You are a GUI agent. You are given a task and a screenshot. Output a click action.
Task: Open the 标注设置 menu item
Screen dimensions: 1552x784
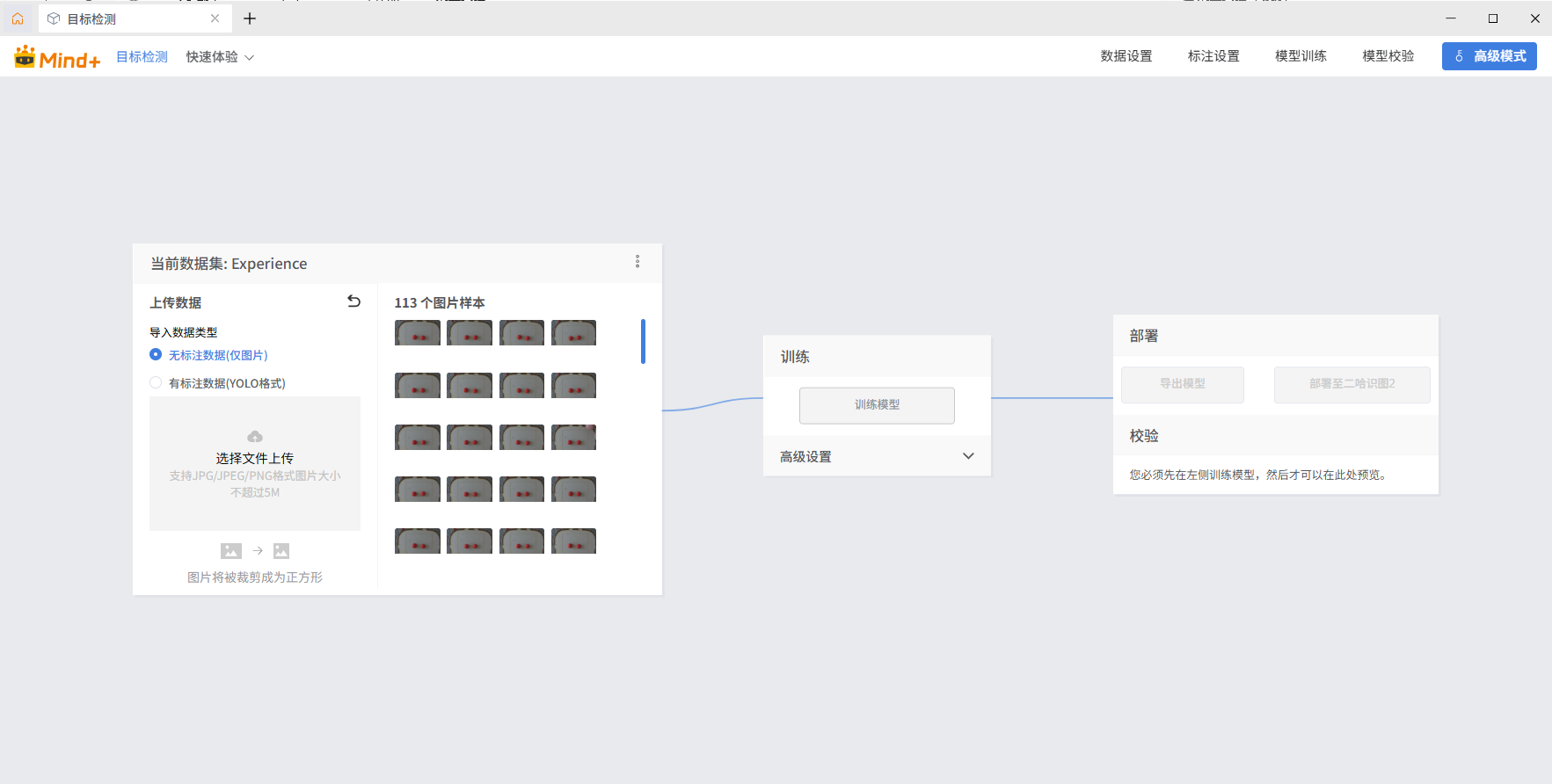(1213, 56)
